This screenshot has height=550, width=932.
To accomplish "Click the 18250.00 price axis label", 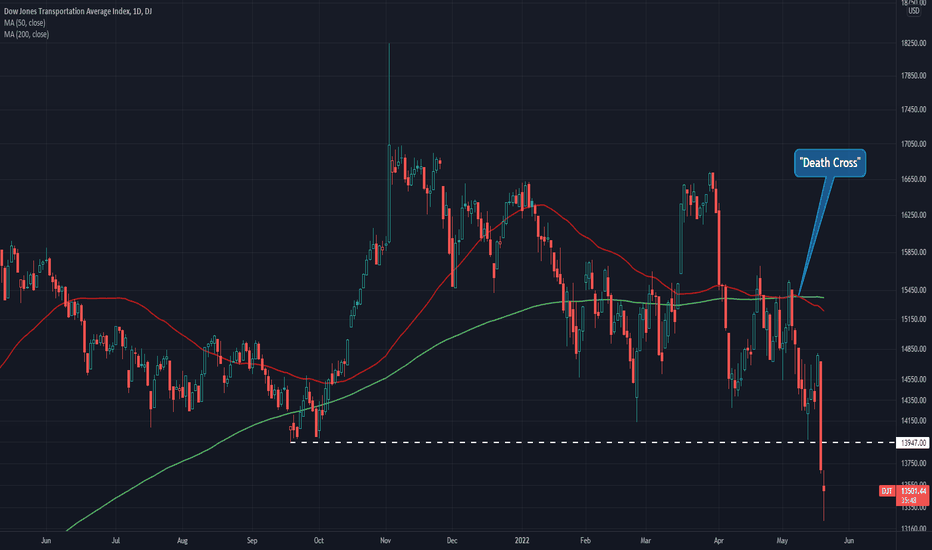I will [914, 43].
